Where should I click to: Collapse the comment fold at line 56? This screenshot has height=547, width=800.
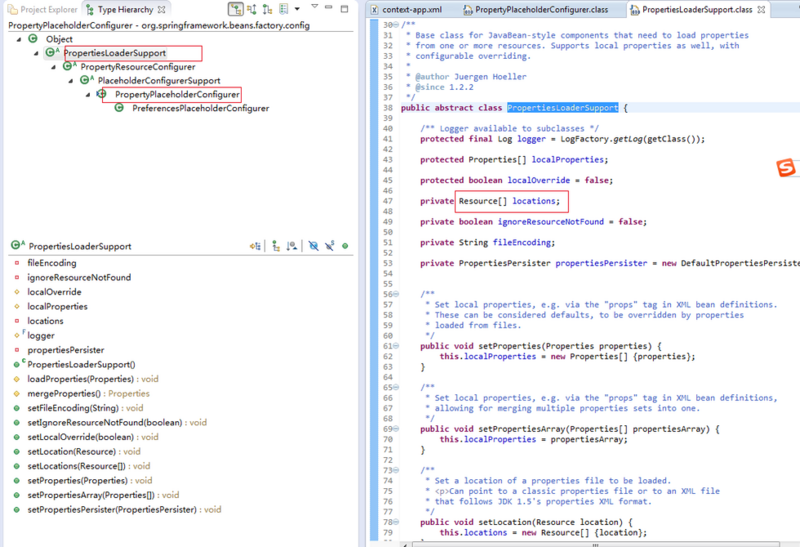coord(396,294)
